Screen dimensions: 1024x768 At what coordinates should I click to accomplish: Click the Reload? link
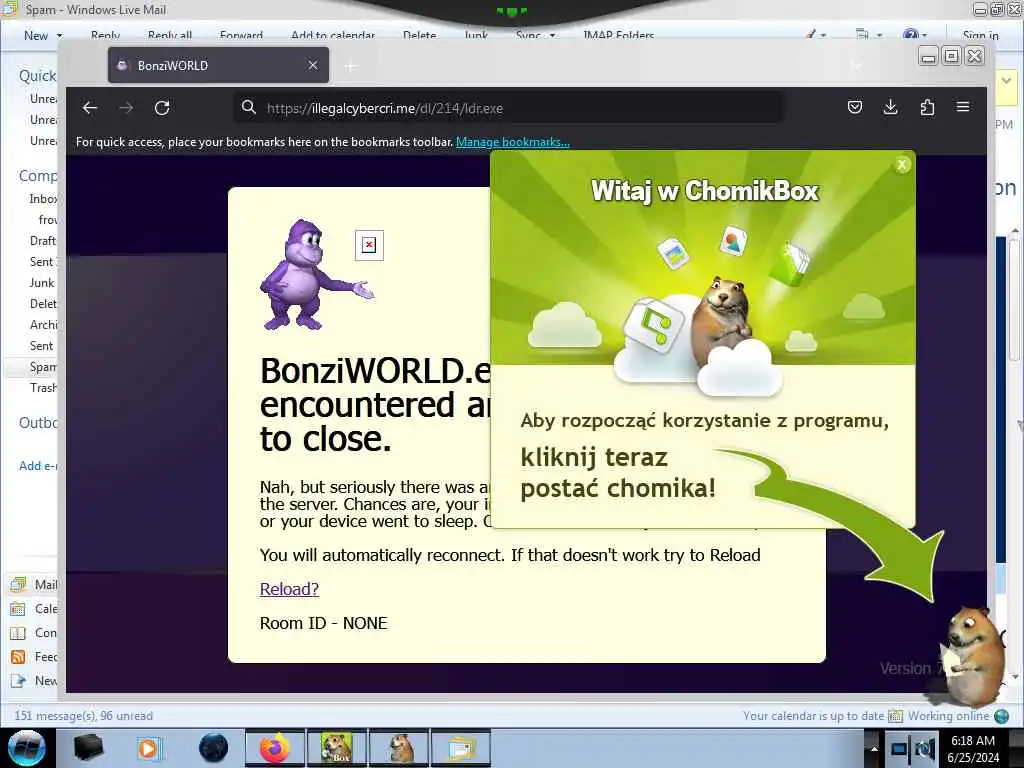289,589
